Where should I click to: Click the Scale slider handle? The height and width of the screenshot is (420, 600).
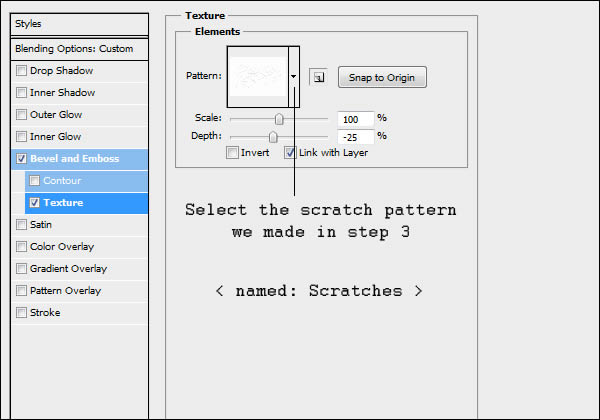point(279,119)
